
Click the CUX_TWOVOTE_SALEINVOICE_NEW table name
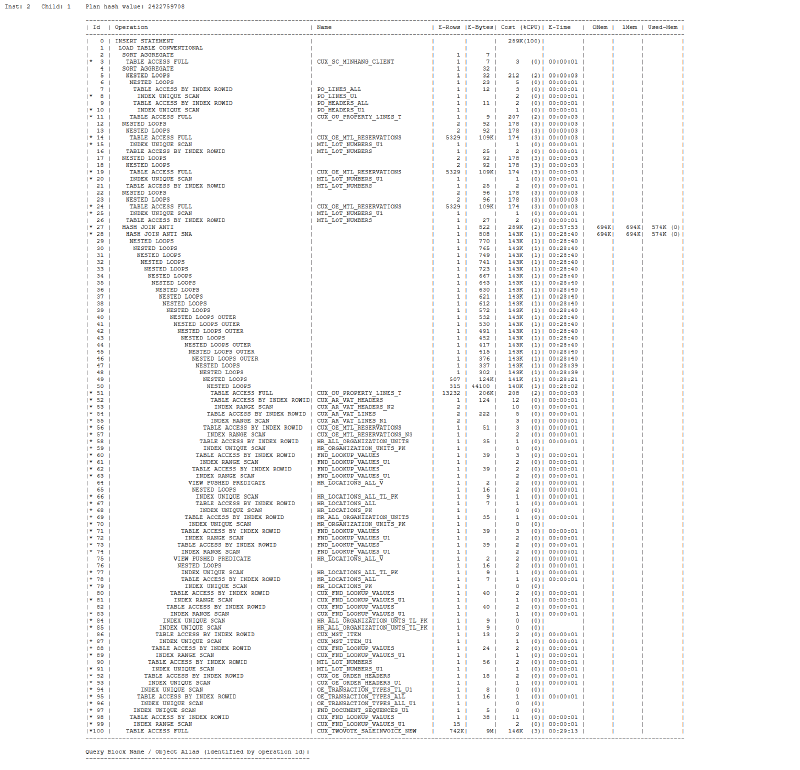366,731
